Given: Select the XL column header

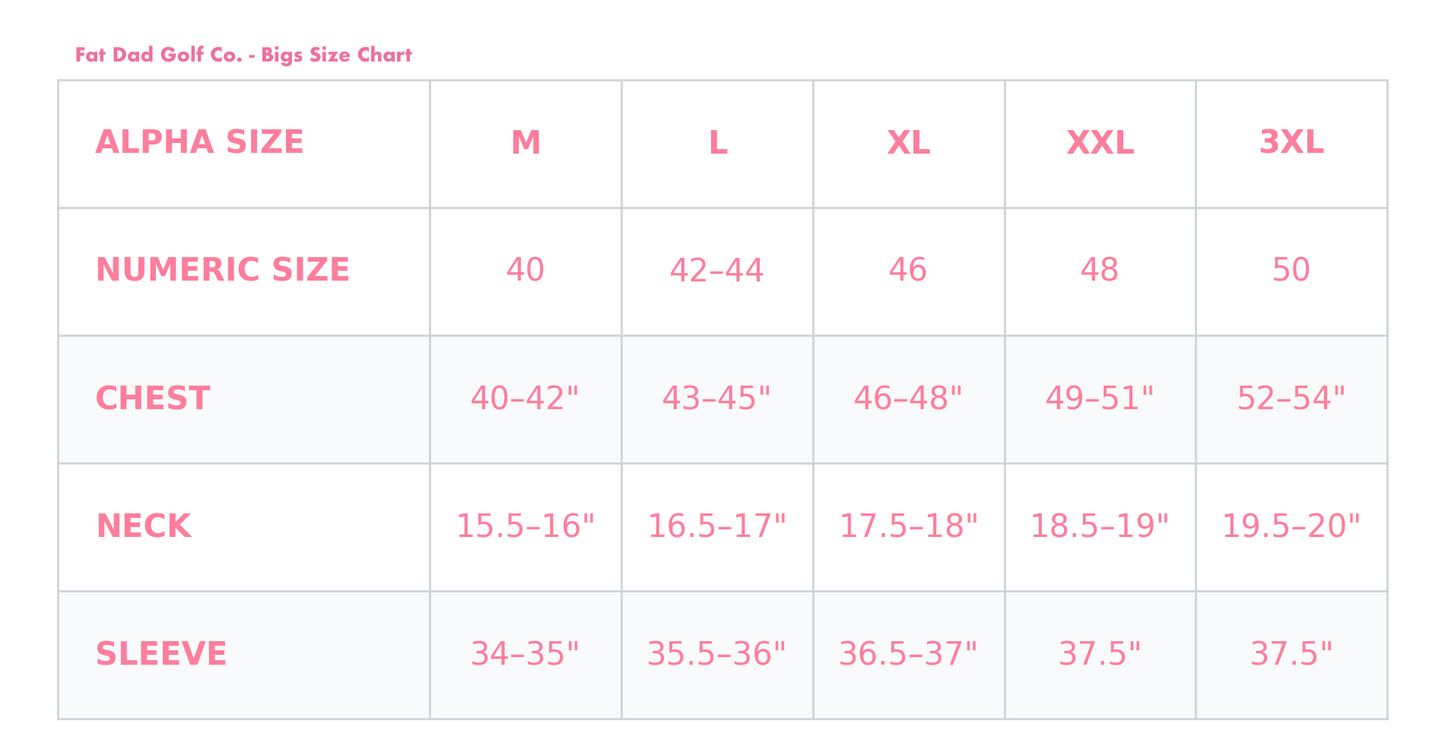Looking at the screenshot, I should pos(908,143).
